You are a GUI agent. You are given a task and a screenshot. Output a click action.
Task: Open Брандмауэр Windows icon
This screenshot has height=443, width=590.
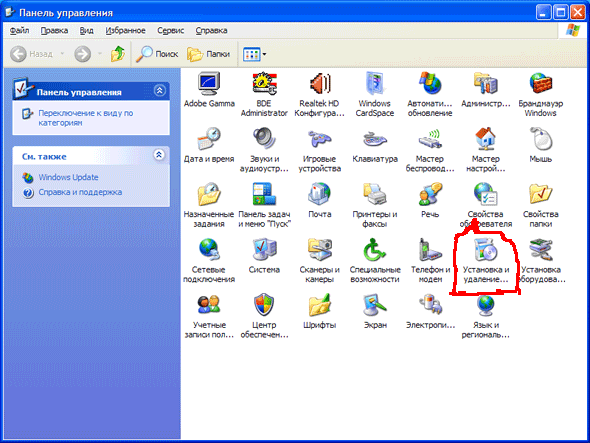(541, 84)
